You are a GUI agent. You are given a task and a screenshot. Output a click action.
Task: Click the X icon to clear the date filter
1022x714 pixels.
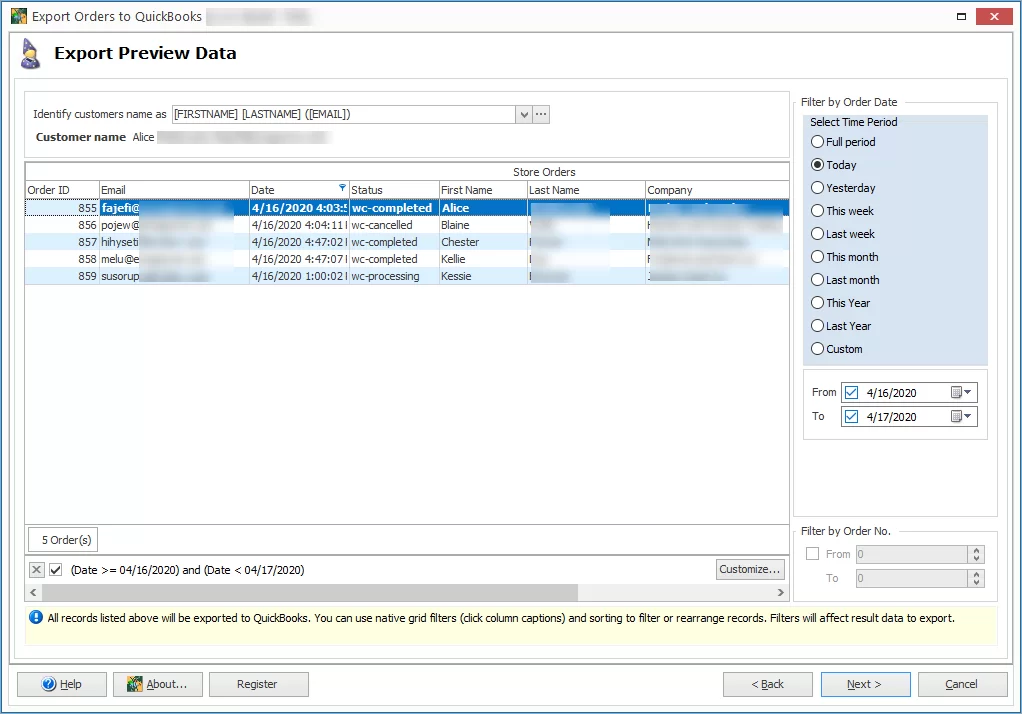pyautogui.click(x=36, y=569)
